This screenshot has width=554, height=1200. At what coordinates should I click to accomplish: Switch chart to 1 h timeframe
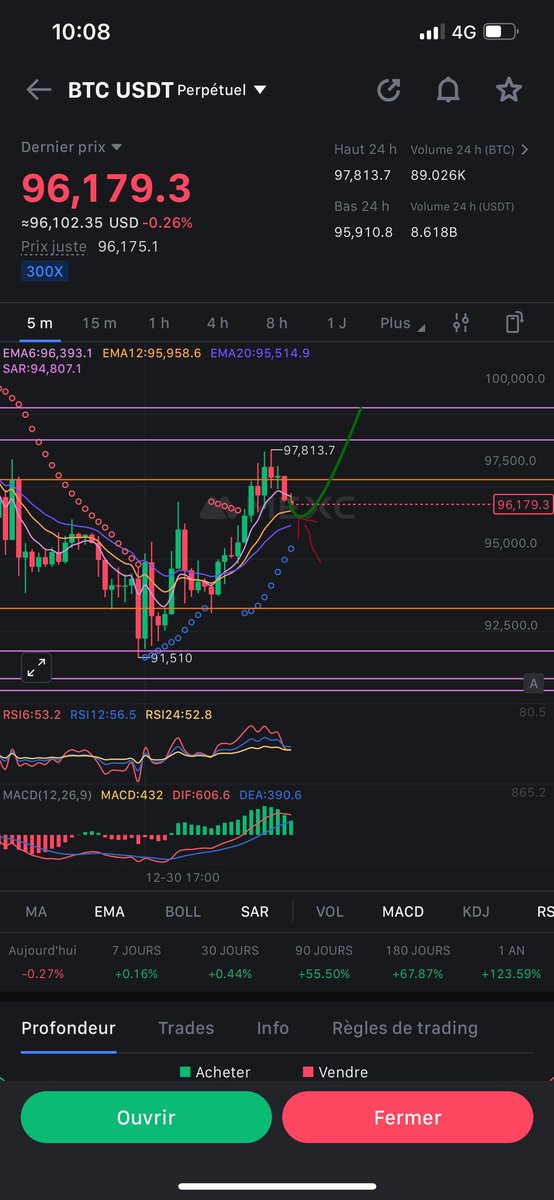(x=159, y=323)
